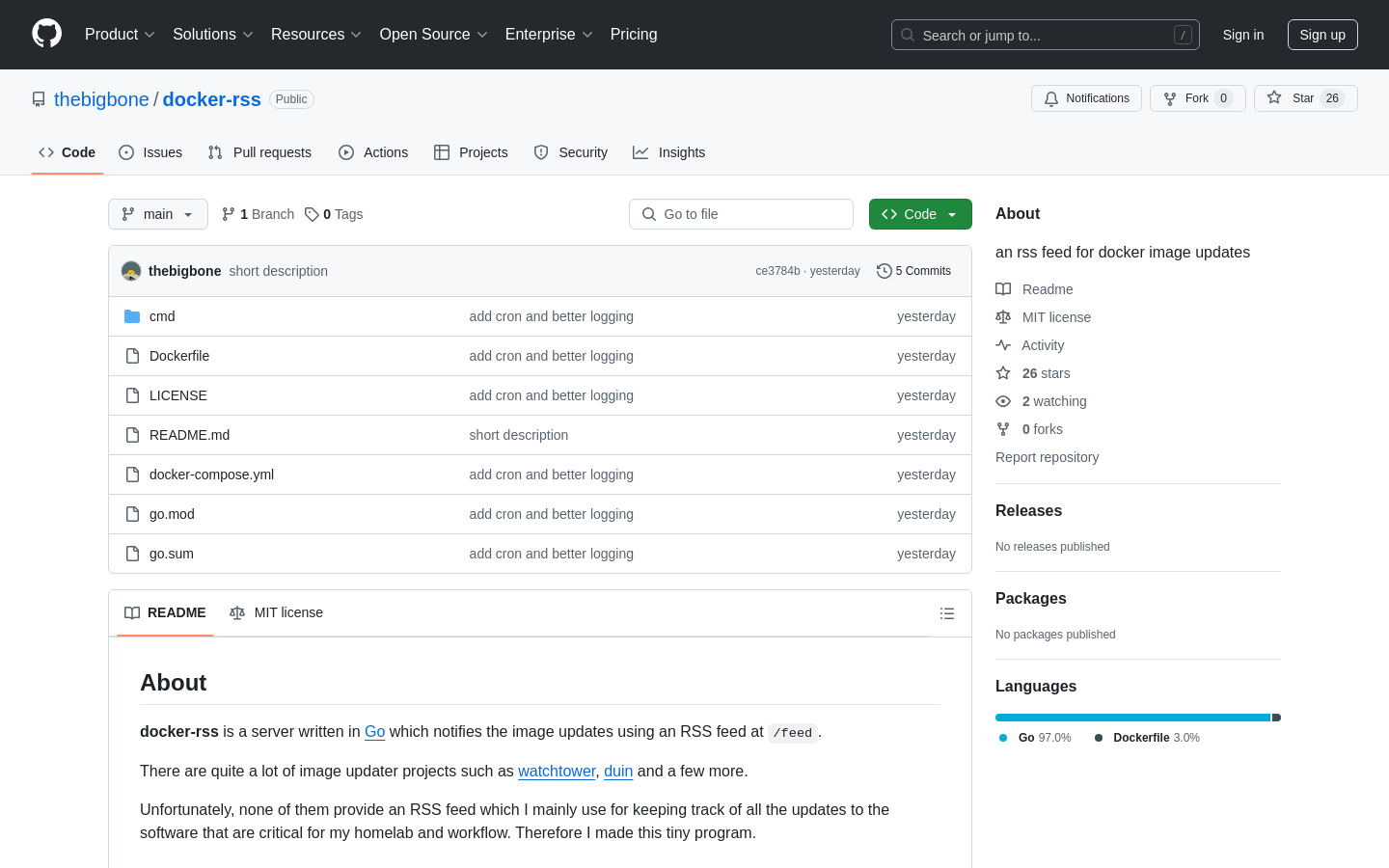Image resolution: width=1389 pixels, height=868 pixels.
Task: Open the Go link in README
Action: tap(374, 732)
